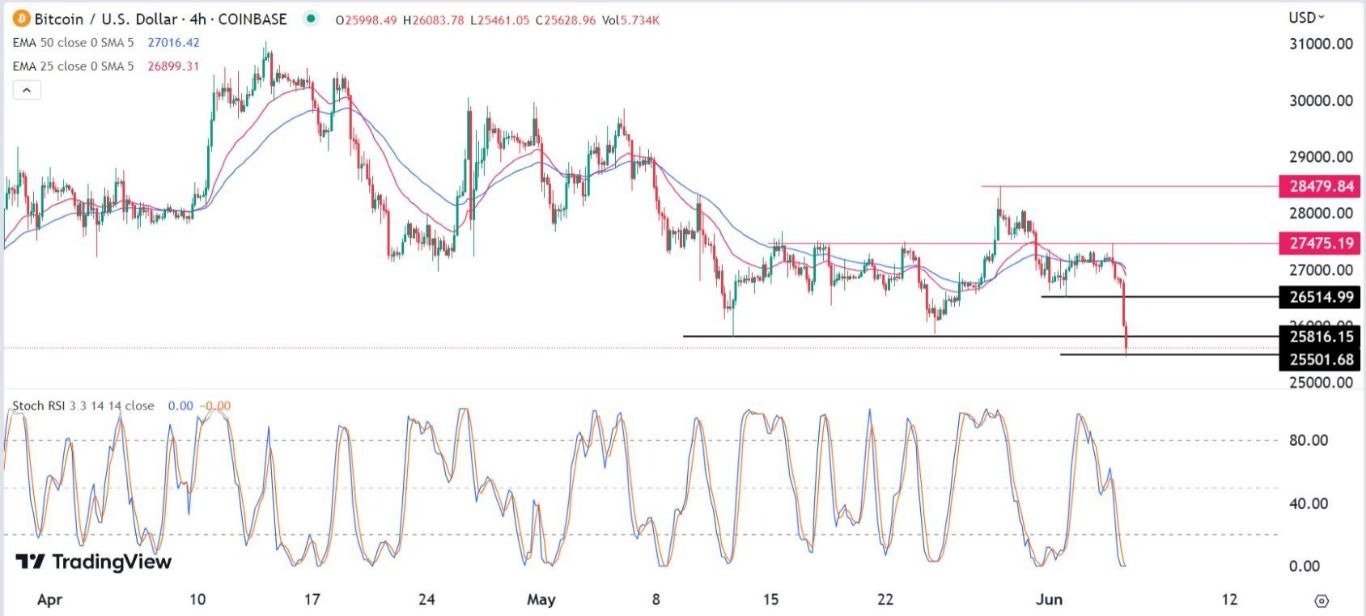
Task: Click the green market status dot
Action: pos(313,19)
